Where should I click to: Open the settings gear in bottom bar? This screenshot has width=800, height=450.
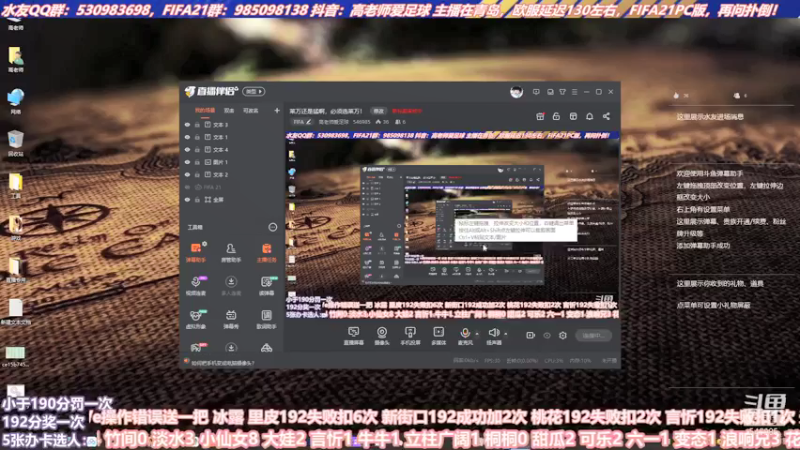[563, 335]
